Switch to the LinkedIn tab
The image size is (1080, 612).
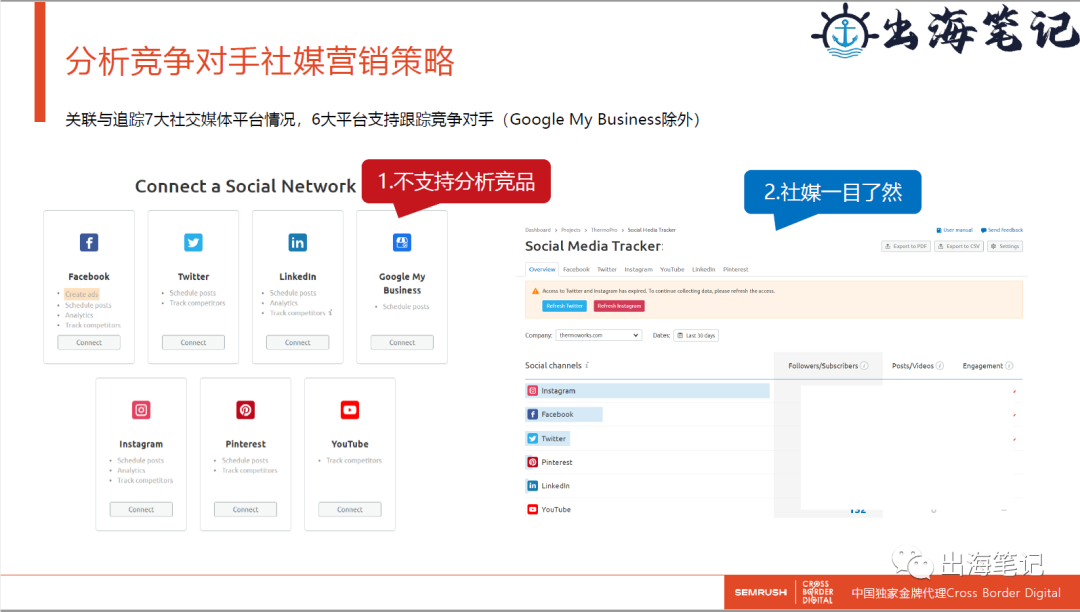703,269
